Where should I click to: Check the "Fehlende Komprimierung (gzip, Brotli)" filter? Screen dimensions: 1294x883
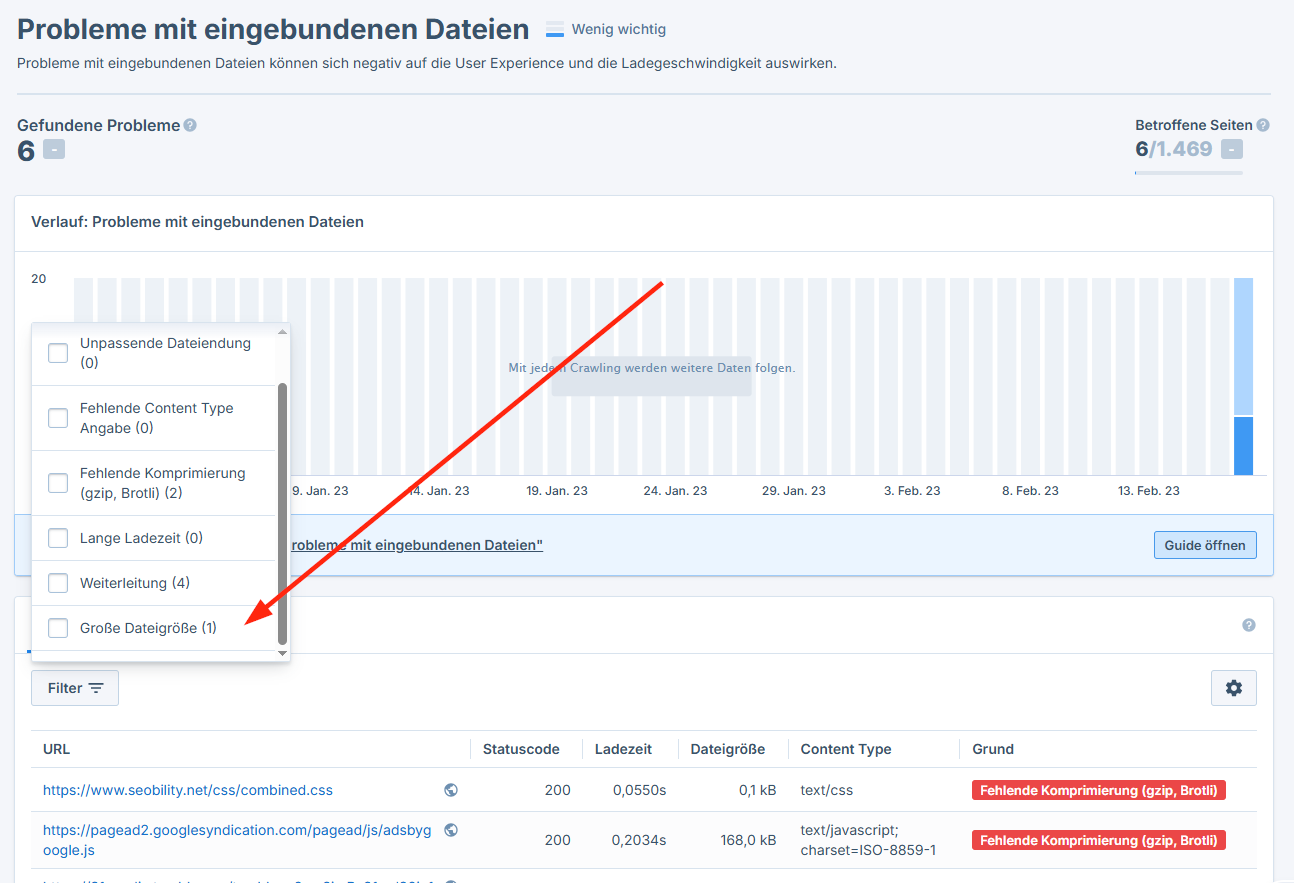pos(57,482)
